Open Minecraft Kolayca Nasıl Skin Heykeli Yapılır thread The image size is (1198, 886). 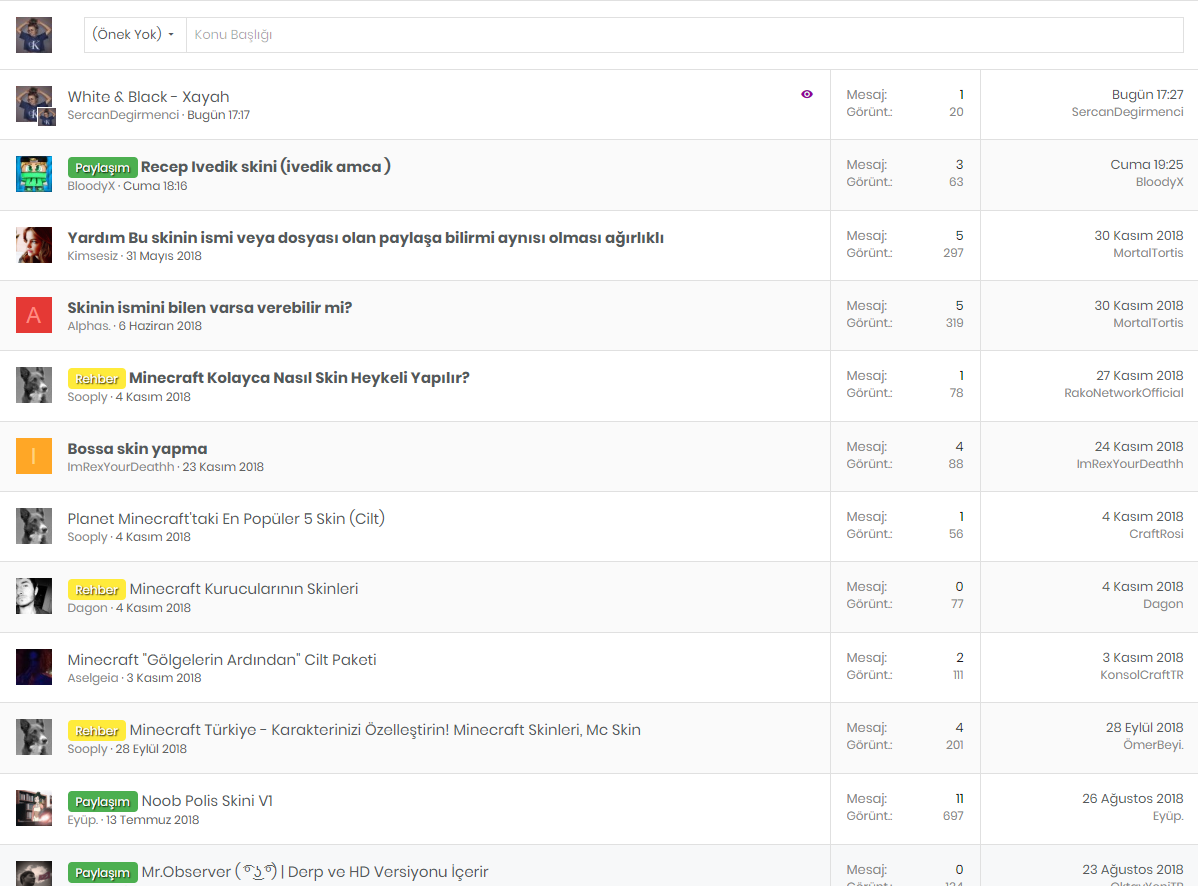click(300, 378)
